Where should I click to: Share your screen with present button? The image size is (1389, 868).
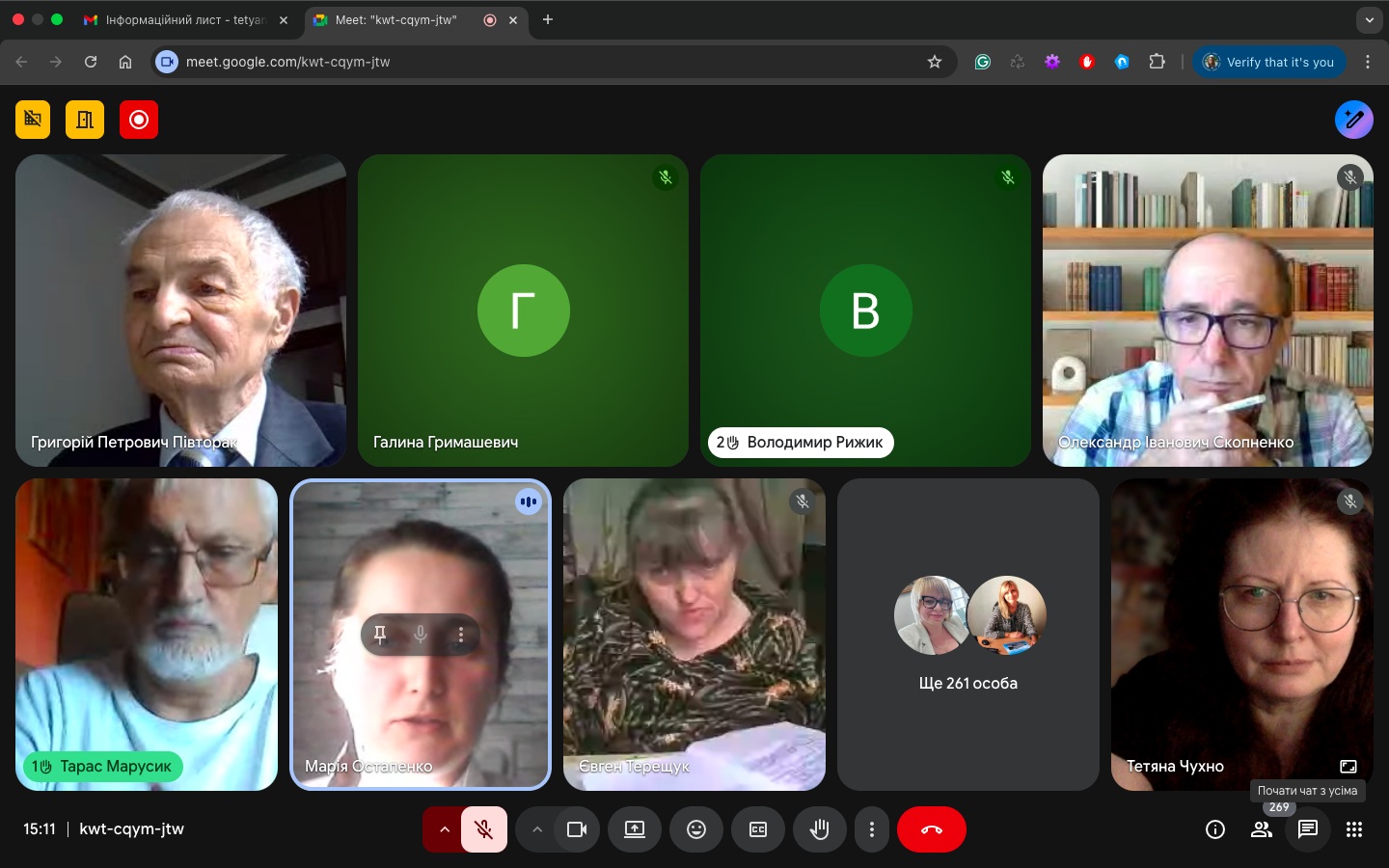(x=635, y=829)
